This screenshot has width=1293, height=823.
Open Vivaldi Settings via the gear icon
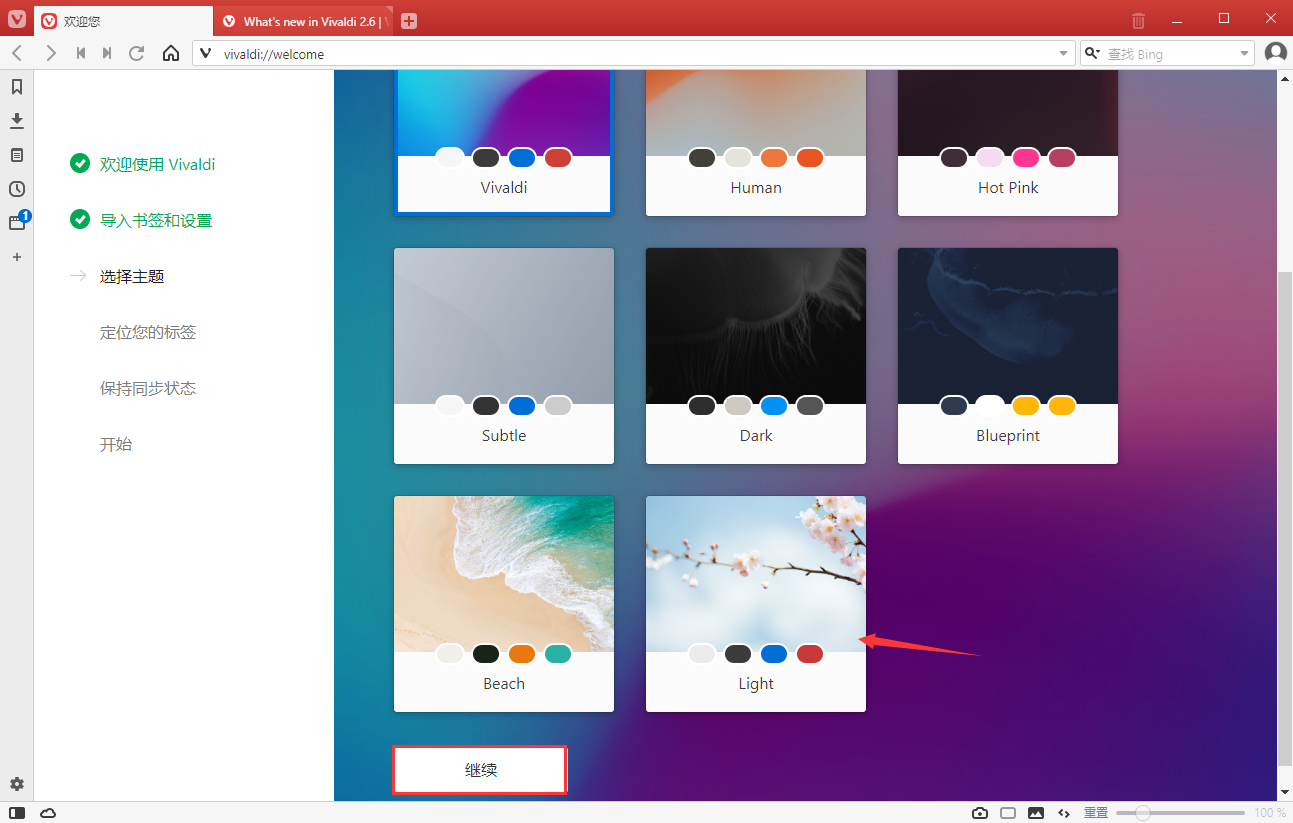coord(16,784)
